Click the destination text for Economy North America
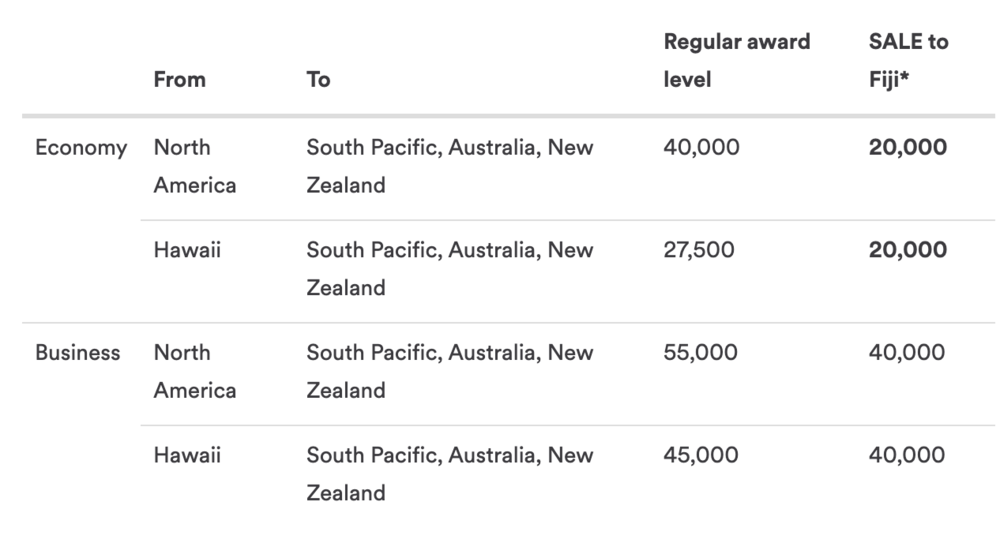The image size is (1000, 543). tap(449, 166)
